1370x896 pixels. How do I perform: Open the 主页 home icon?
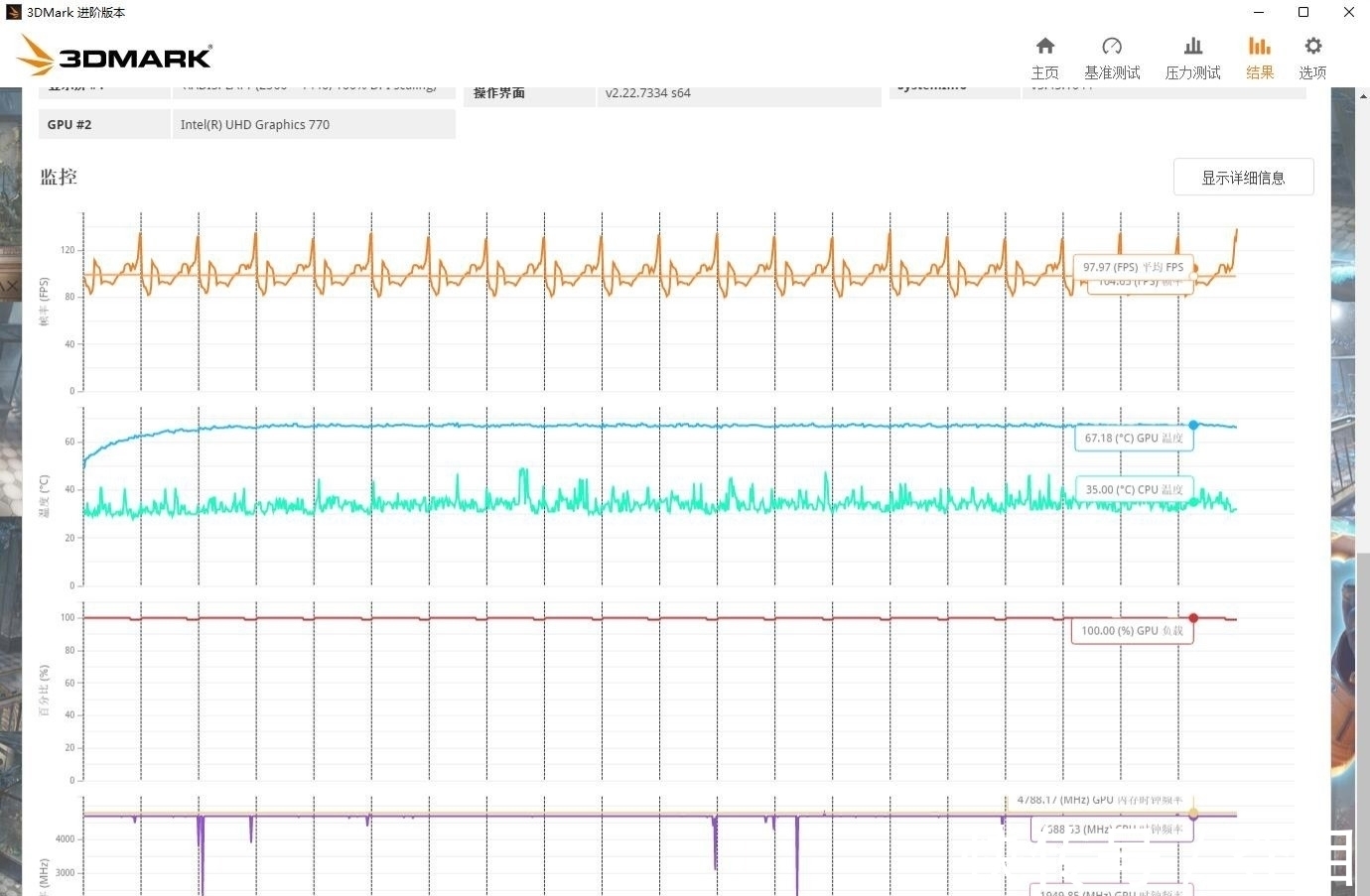click(x=1044, y=46)
